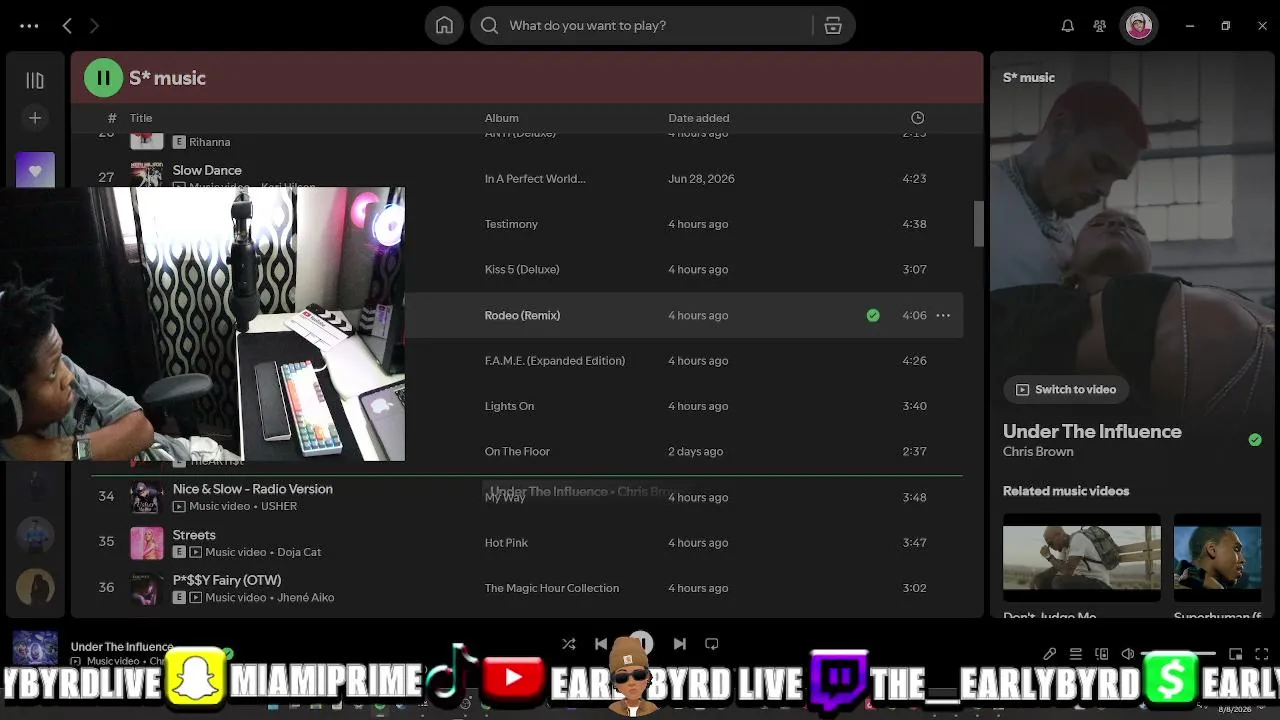Adjust the volume slider
The width and height of the screenshot is (1280, 720).
(x=1180, y=654)
